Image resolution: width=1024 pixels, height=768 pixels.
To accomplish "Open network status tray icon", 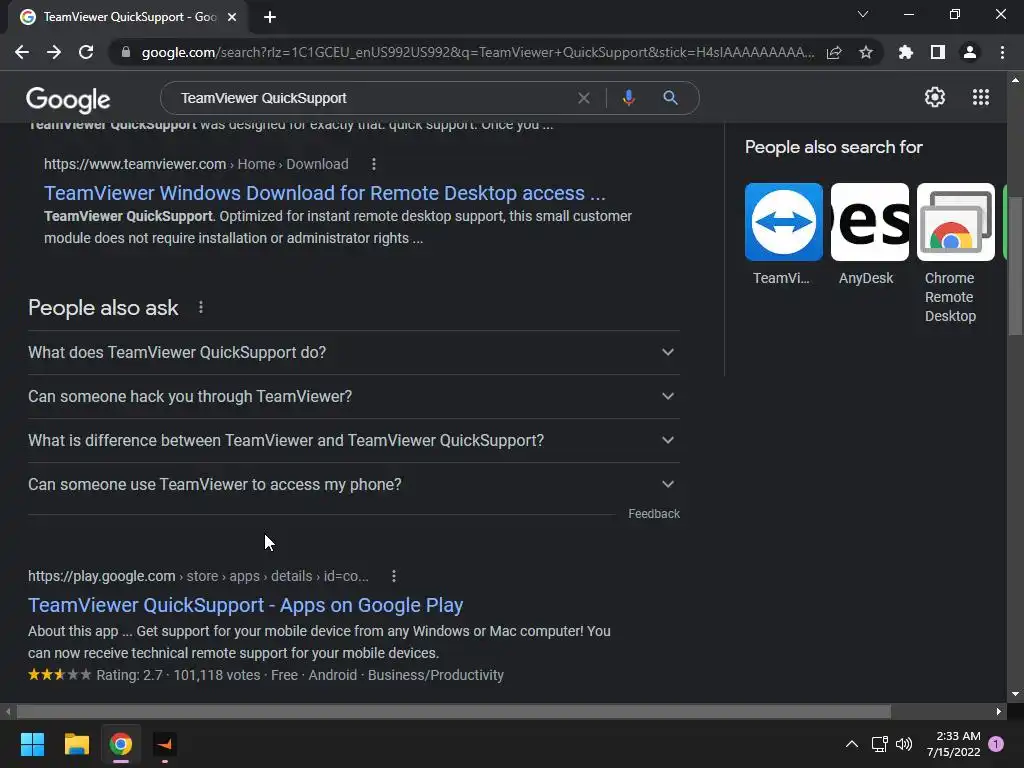I will pos(879,744).
